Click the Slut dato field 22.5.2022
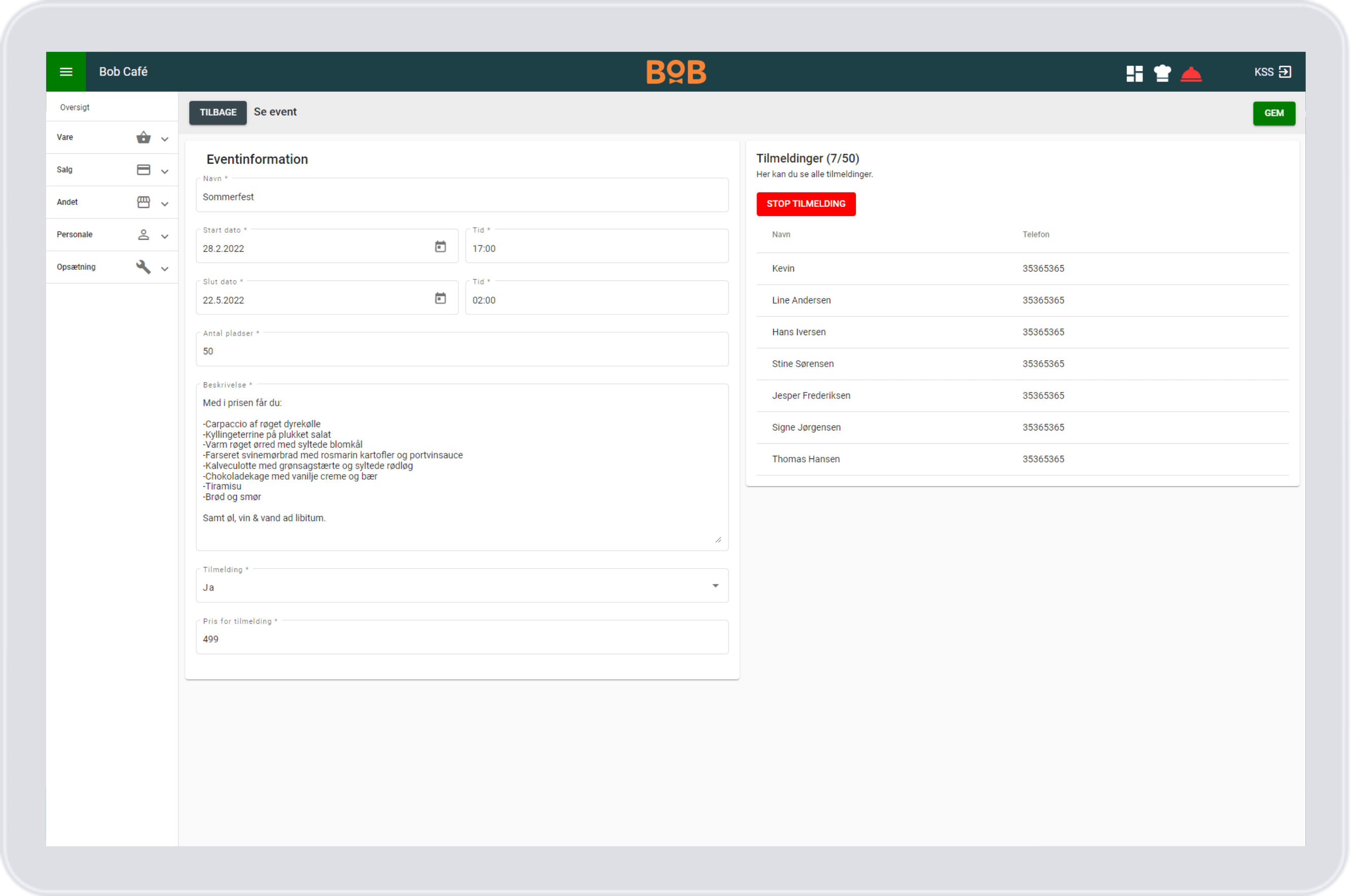Image resolution: width=1352 pixels, height=896 pixels. coord(327,298)
